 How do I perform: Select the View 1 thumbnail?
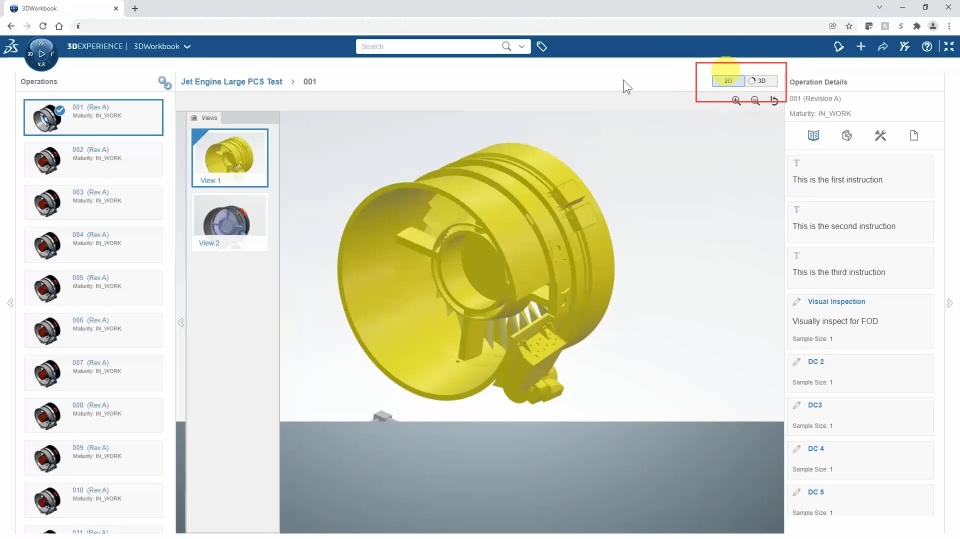230,157
